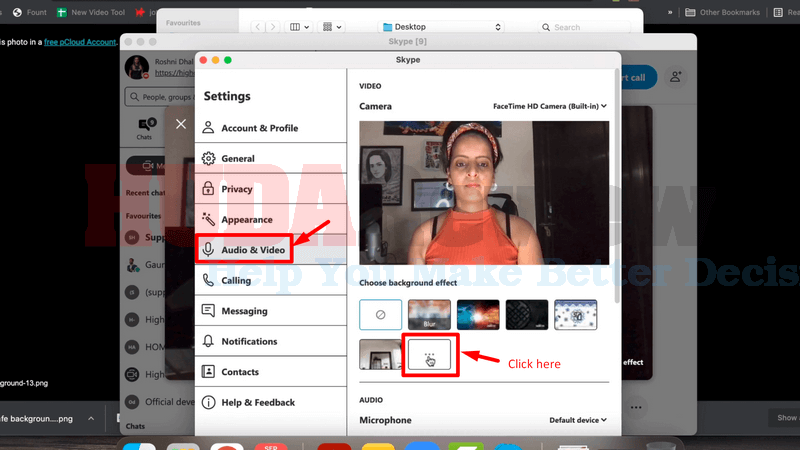Click the Finder Search field
800x450 pixels.
tap(584, 27)
